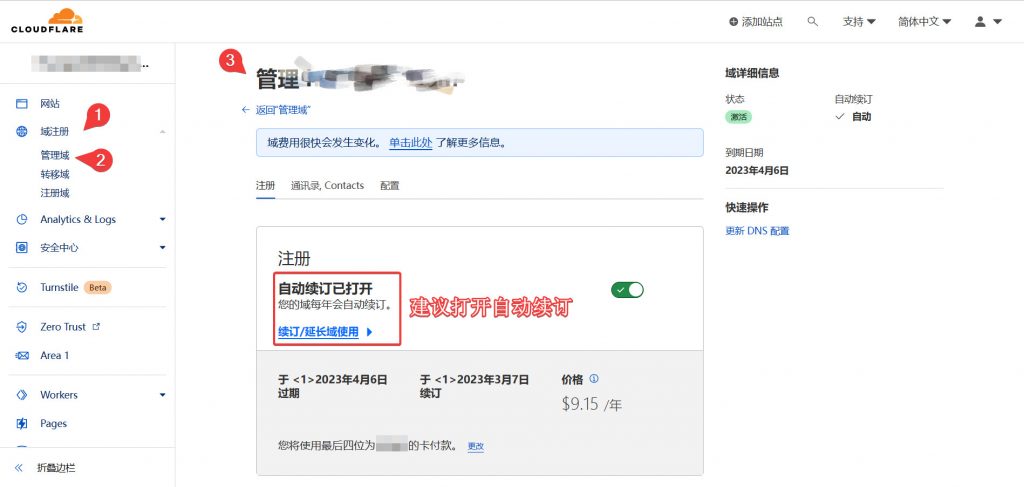Open the account name selector in sidebar
The image size is (1024, 487).
[x=90, y=63]
